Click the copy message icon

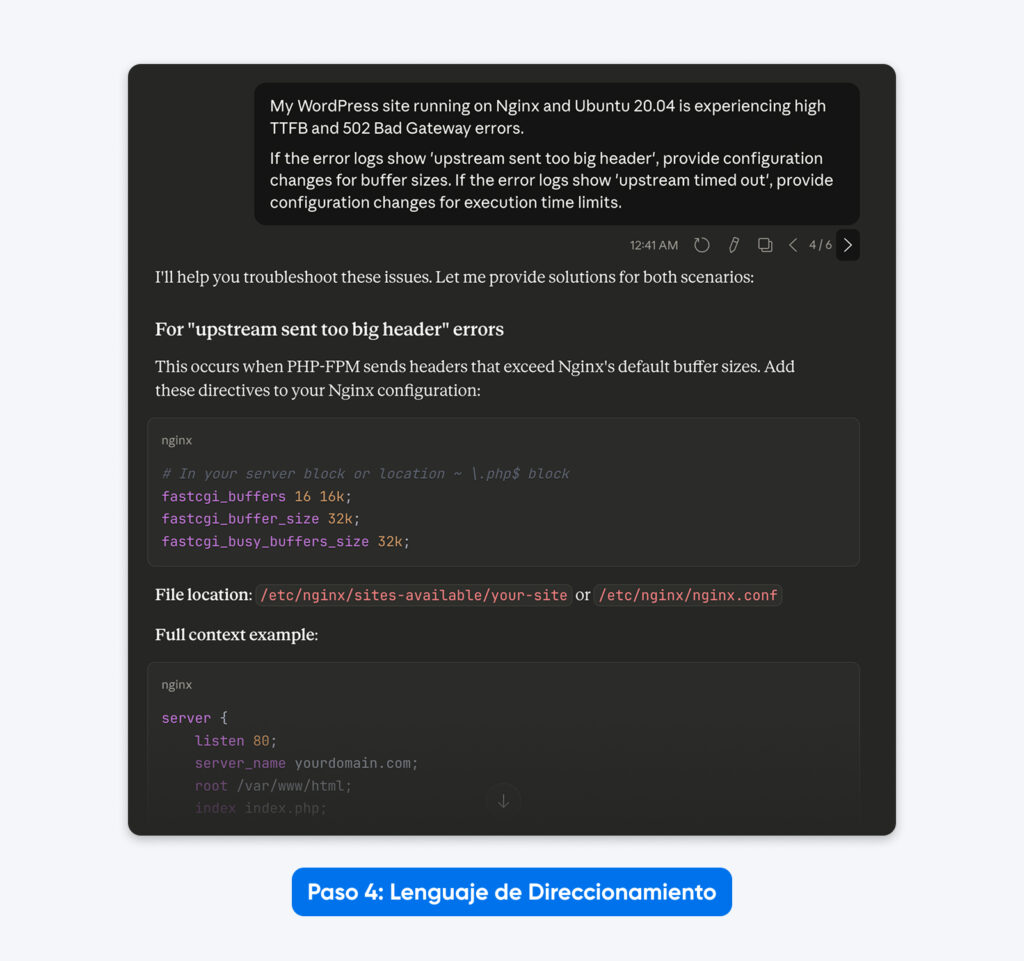pos(765,245)
